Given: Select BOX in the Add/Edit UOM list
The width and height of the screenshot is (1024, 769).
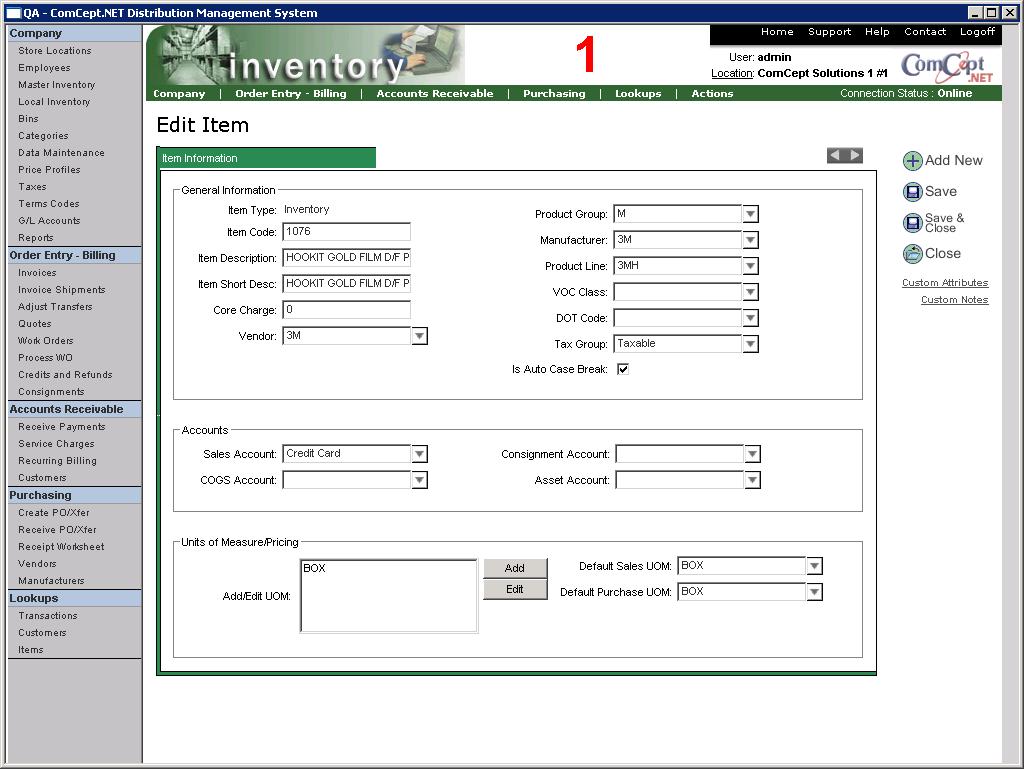Looking at the screenshot, I should click(314, 568).
